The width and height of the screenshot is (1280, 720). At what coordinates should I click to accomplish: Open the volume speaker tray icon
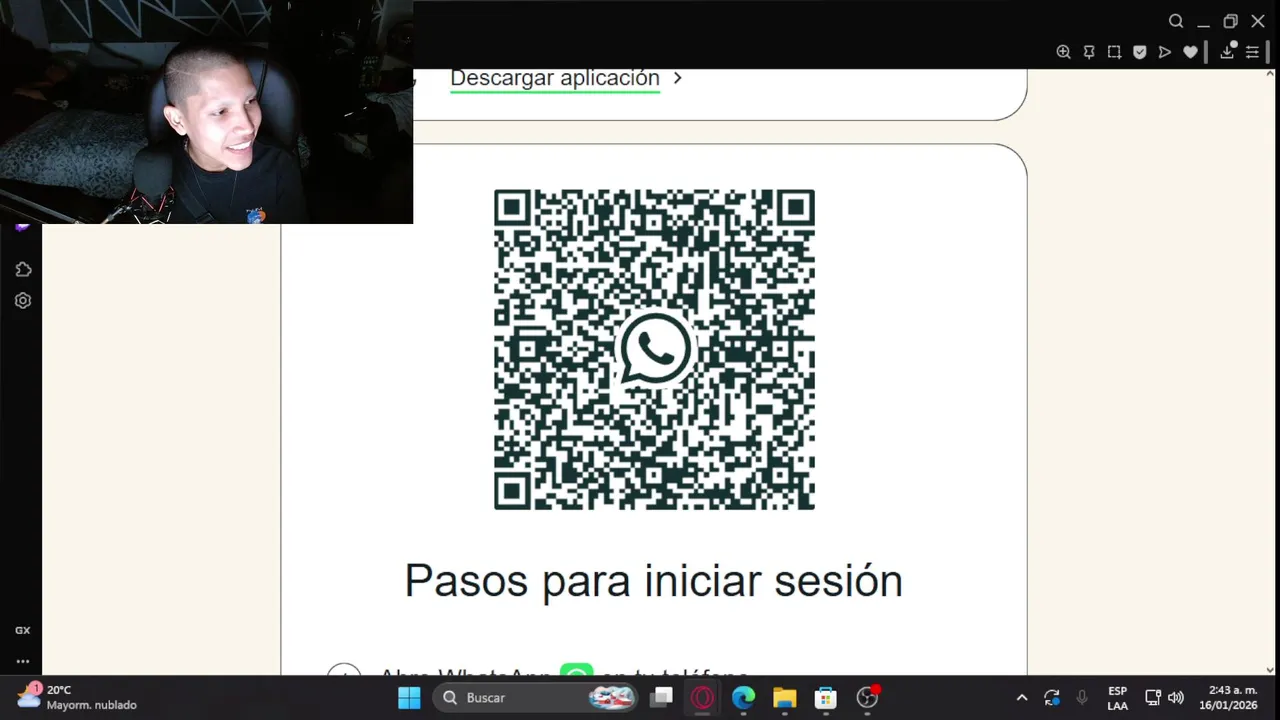tap(1176, 698)
